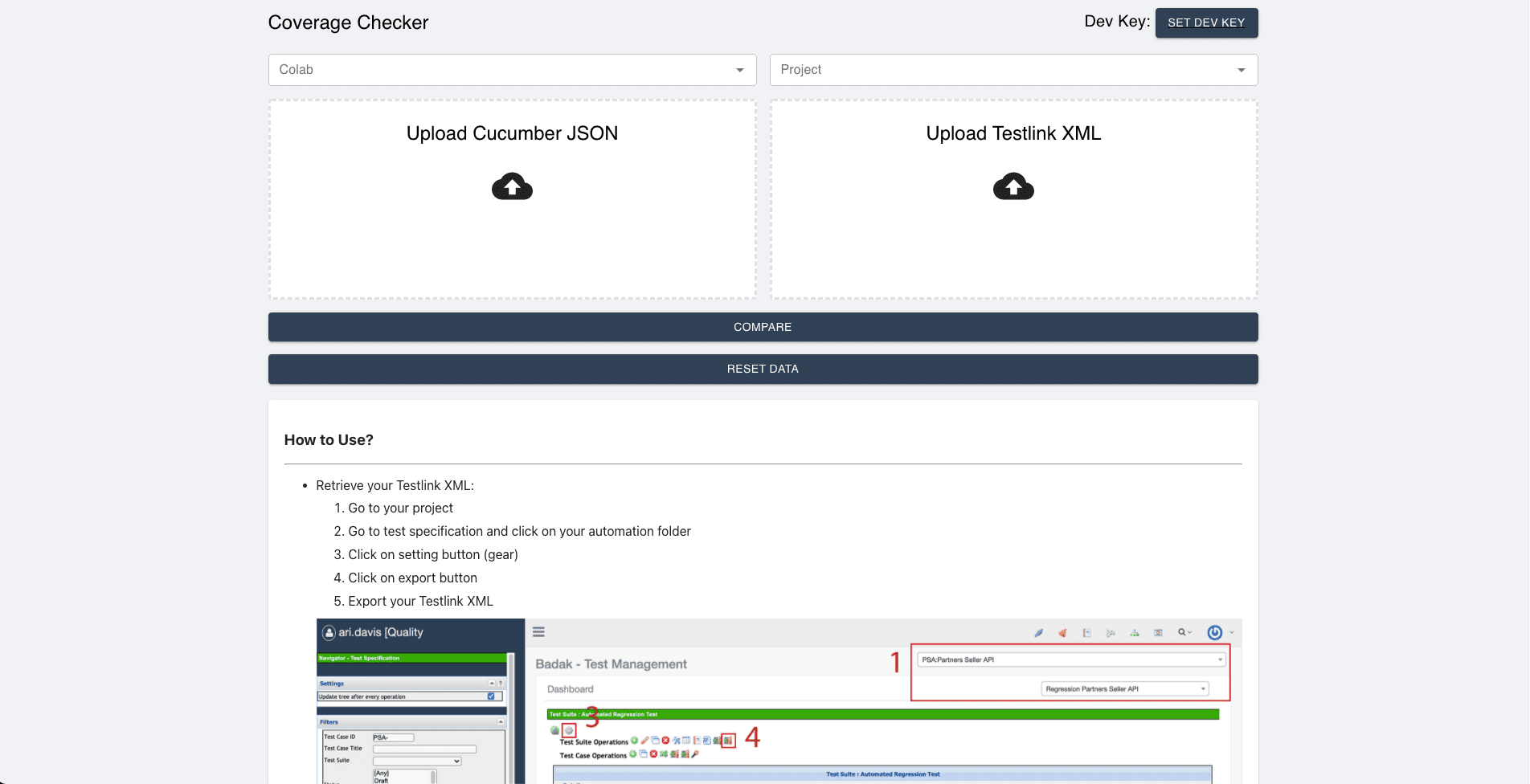Screen dimensions: 1530x784
Task: Click the Testlink XML cloud upload icon
Action: pyautogui.click(x=1013, y=186)
